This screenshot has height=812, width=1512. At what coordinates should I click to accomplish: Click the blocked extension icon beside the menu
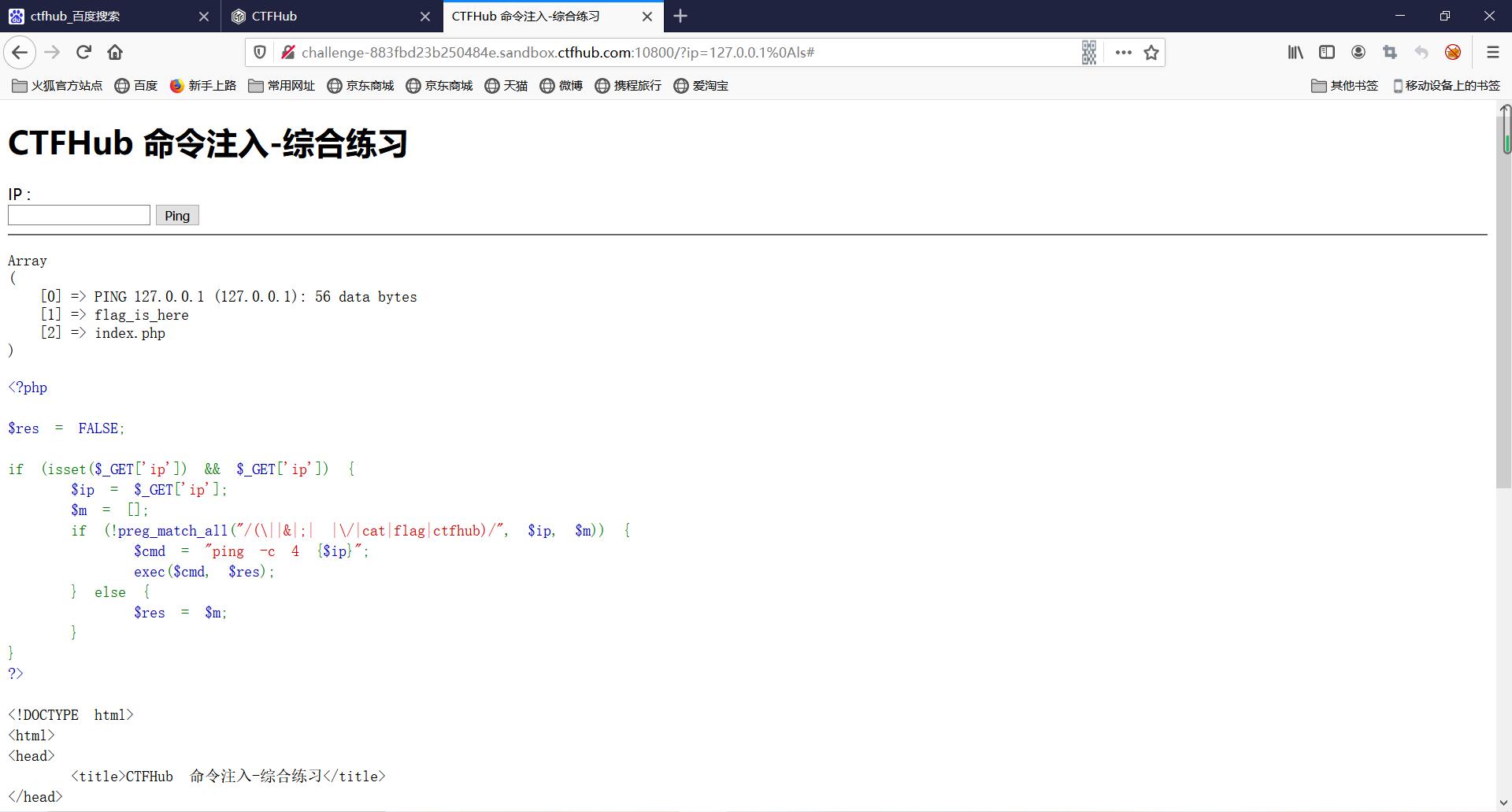coord(1453,52)
